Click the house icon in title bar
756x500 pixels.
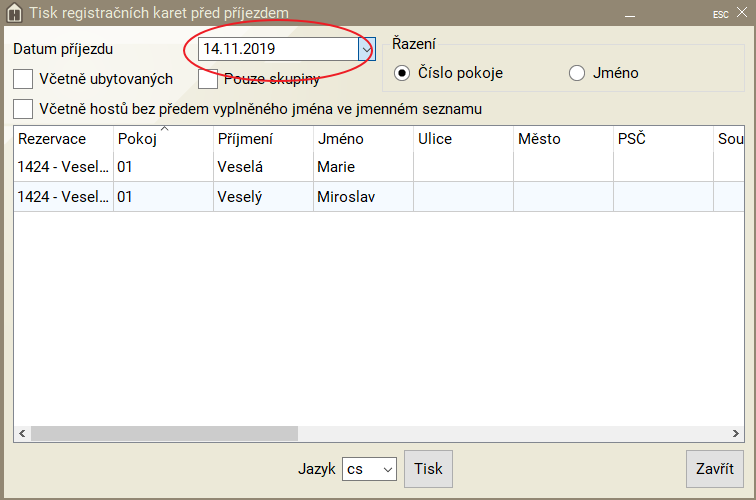pos(14,13)
